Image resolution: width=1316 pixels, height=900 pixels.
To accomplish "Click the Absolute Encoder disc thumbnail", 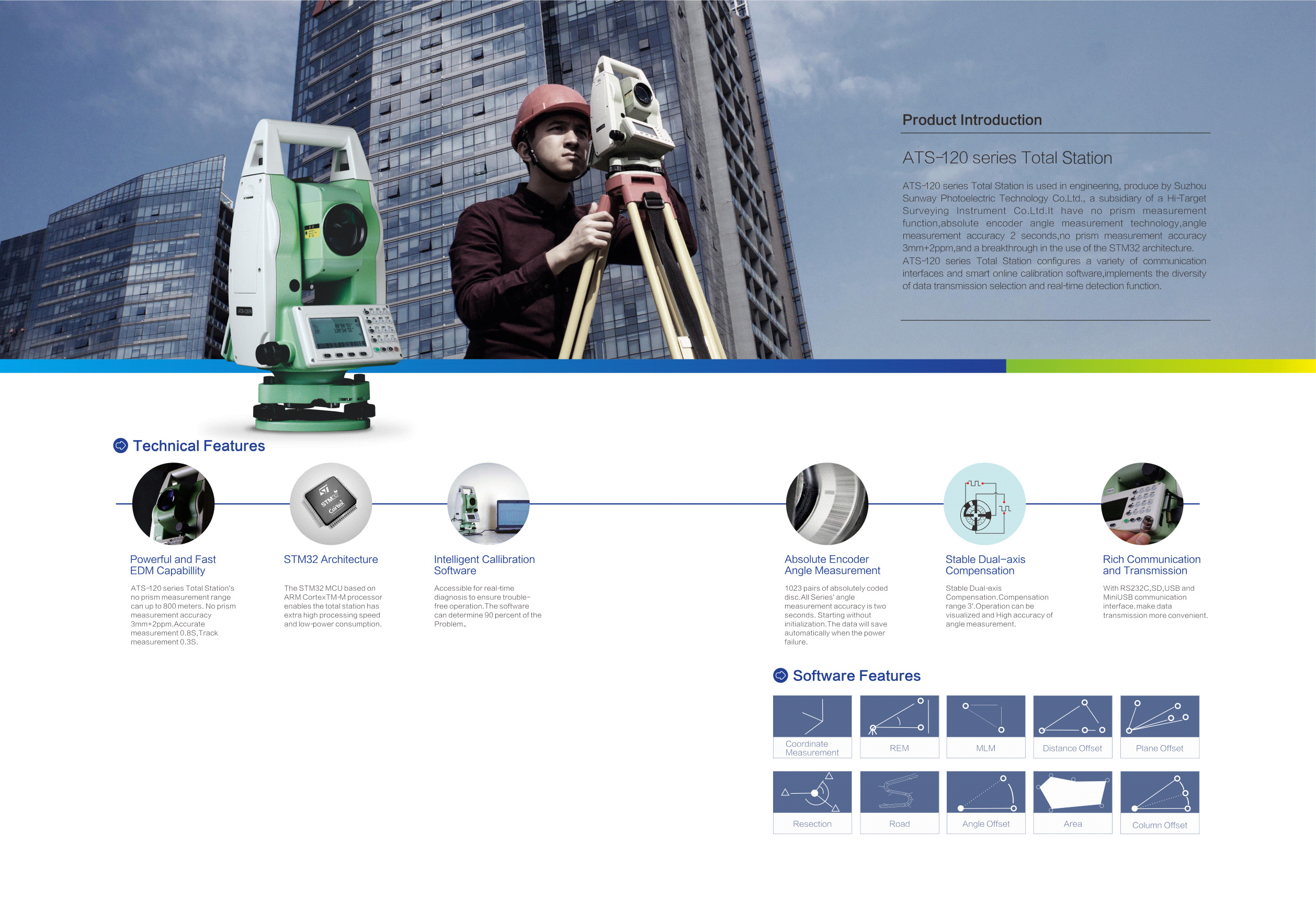I will click(827, 503).
